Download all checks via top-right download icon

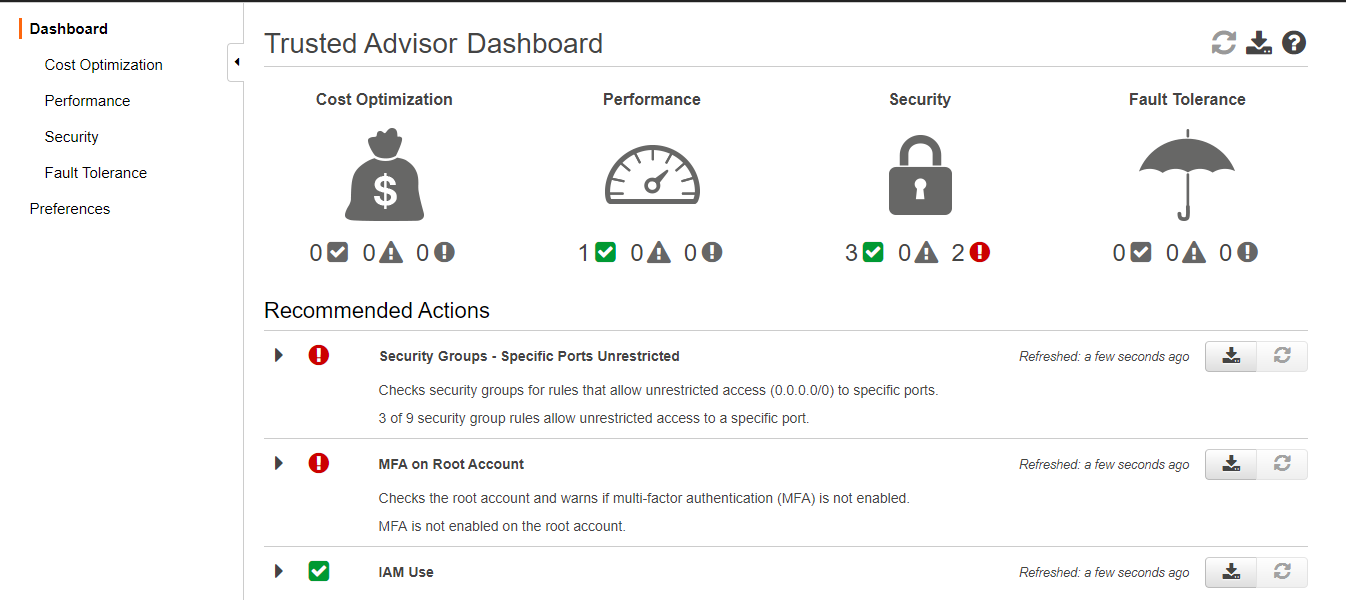[1259, 43]
